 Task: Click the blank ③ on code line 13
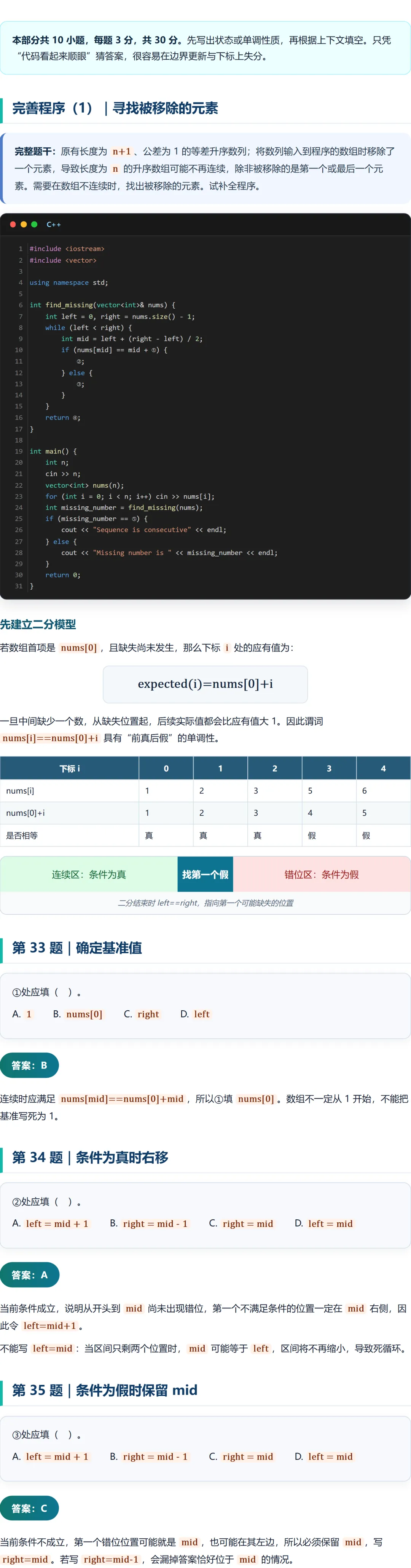[x=79, y=384]
